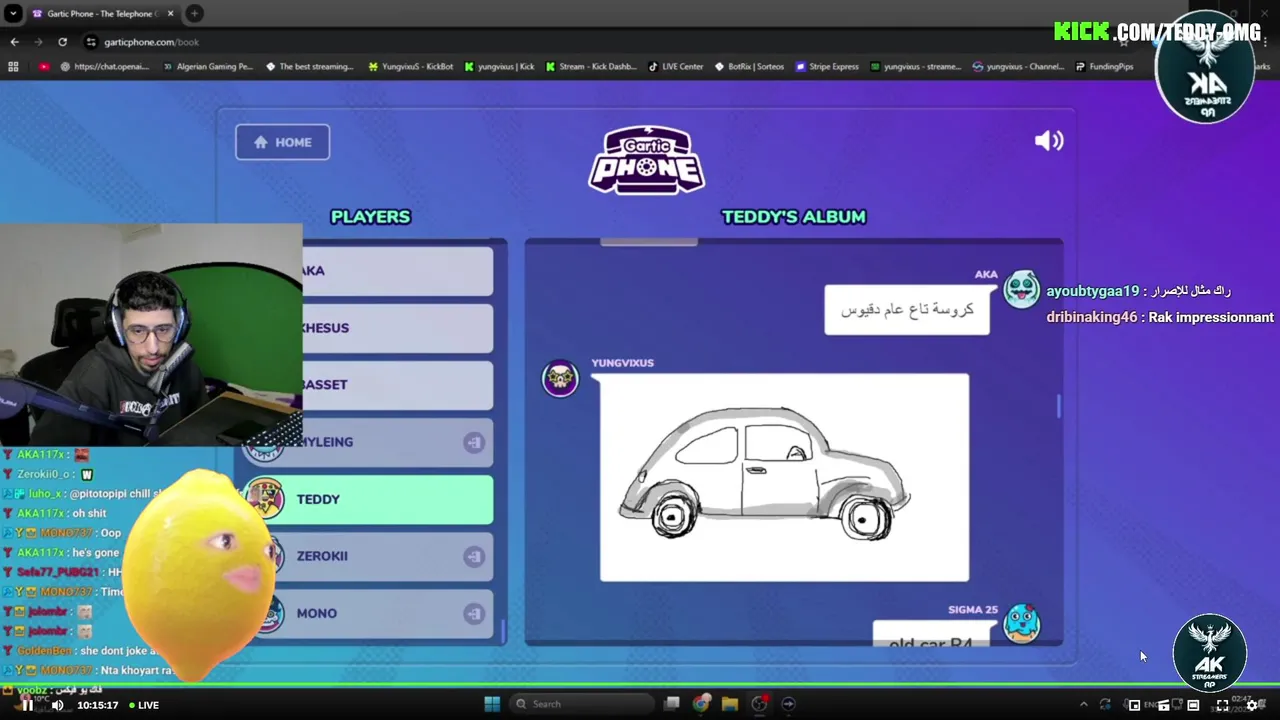Click the TEDDY'S ALBUM heading
Viewport: 1280px width, 720px height.
(794, 217)
